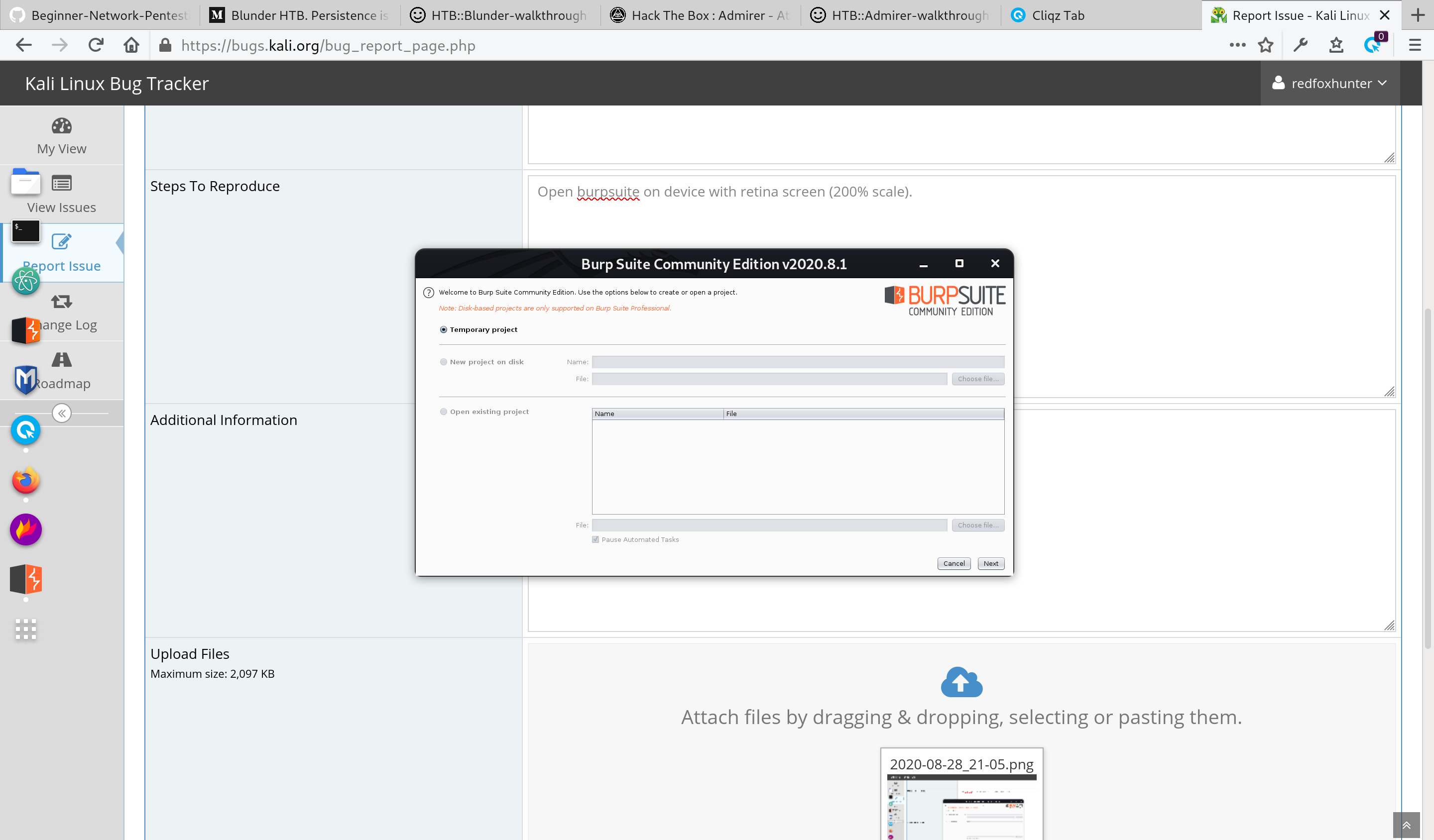Click the home icon in toolbar
This screenshot has width=1434, height=840.
131,45
